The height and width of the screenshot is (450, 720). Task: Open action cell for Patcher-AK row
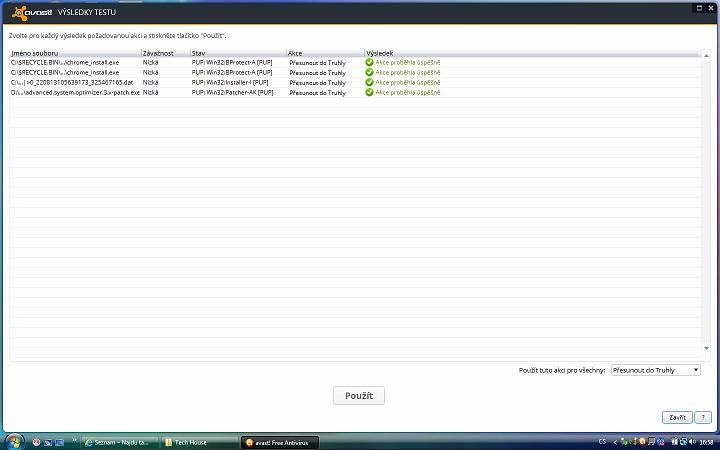coord(317,93)
